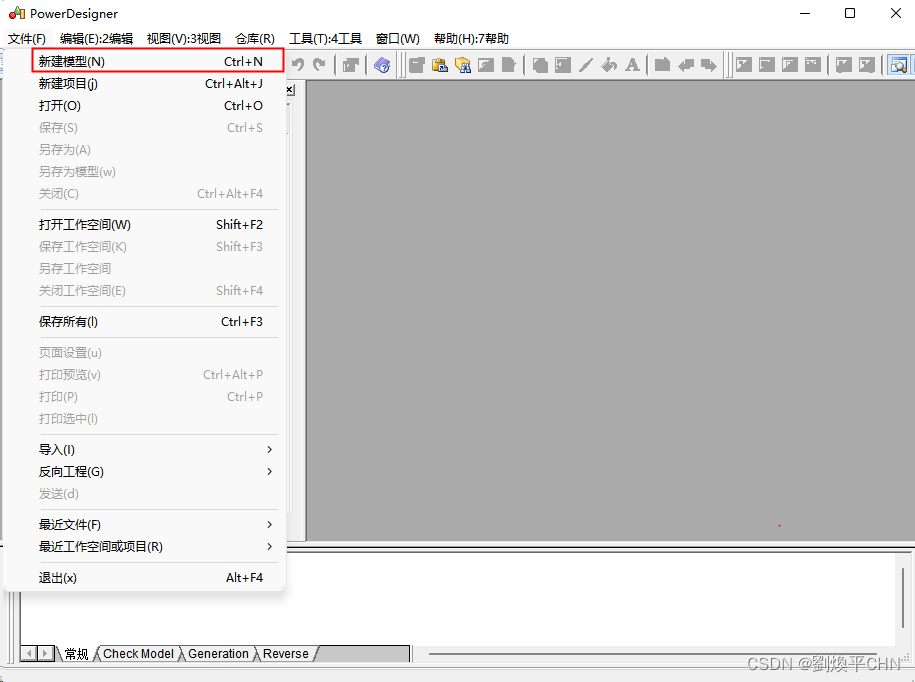Choose 打开工作空间(W) menu entry
The height and width of the screenshot is (682, 915).
(151, 225)
